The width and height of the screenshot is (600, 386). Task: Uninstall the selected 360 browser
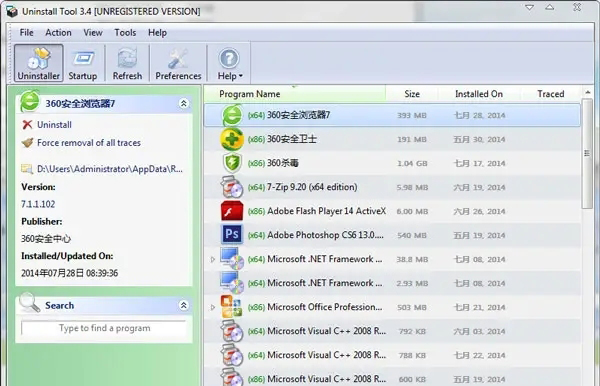[54, 125]
